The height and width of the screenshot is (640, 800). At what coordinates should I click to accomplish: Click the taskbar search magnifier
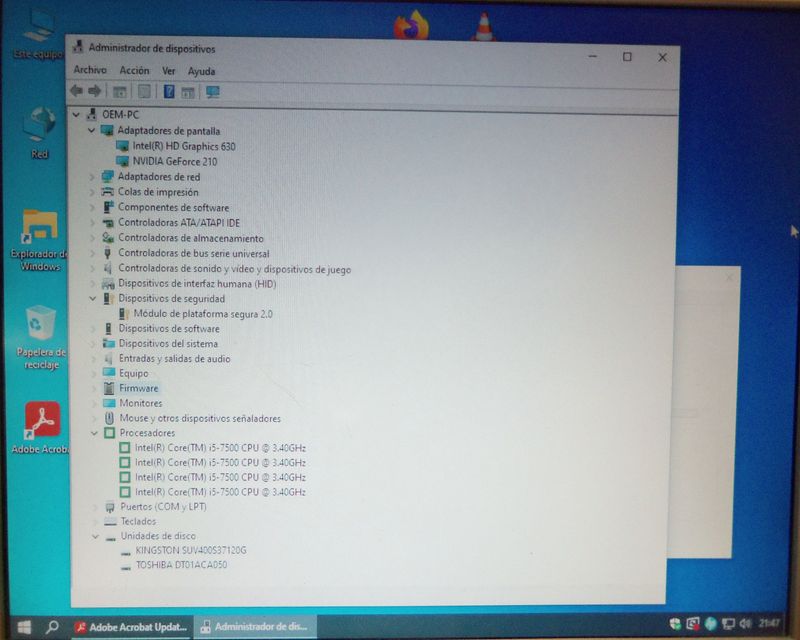click(52, 627)
